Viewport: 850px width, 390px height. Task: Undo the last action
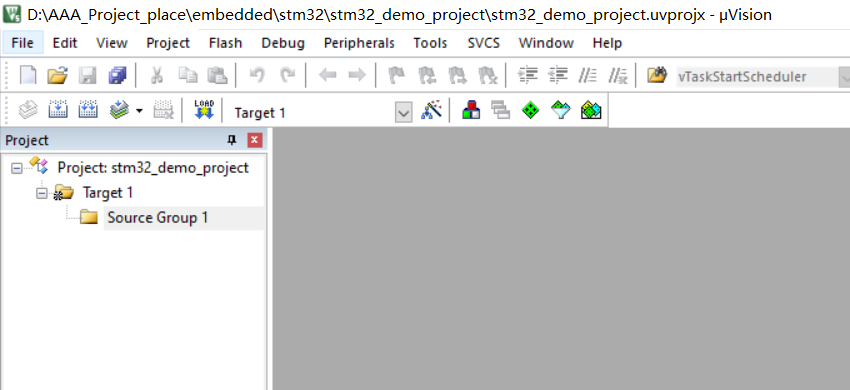tap(257, 75)
